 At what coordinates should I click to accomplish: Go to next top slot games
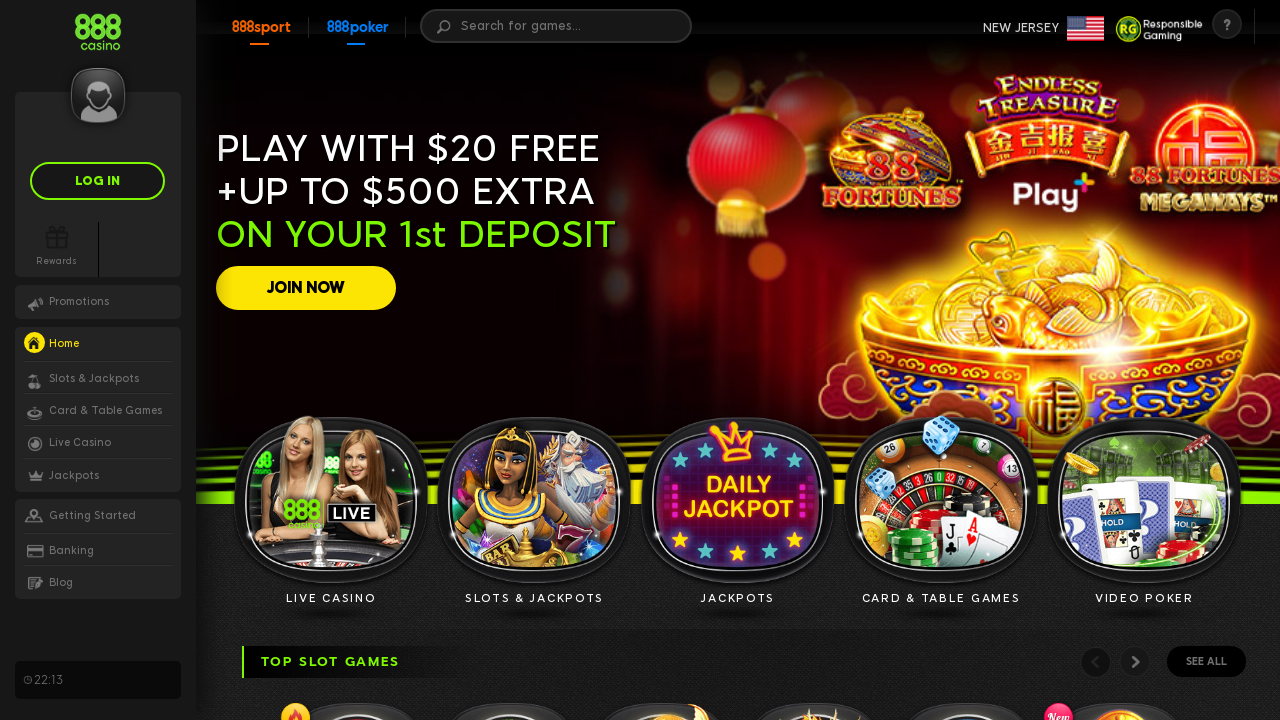1135,661
